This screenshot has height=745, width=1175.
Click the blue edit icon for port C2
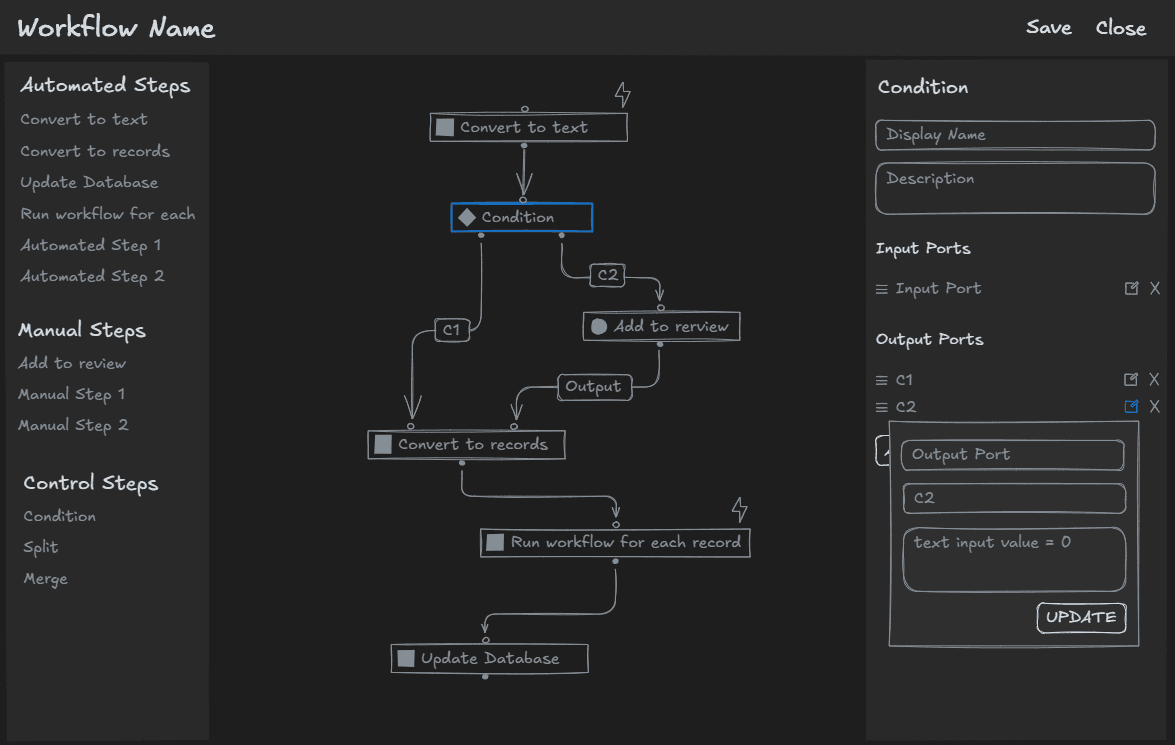tap(1132, 406)
